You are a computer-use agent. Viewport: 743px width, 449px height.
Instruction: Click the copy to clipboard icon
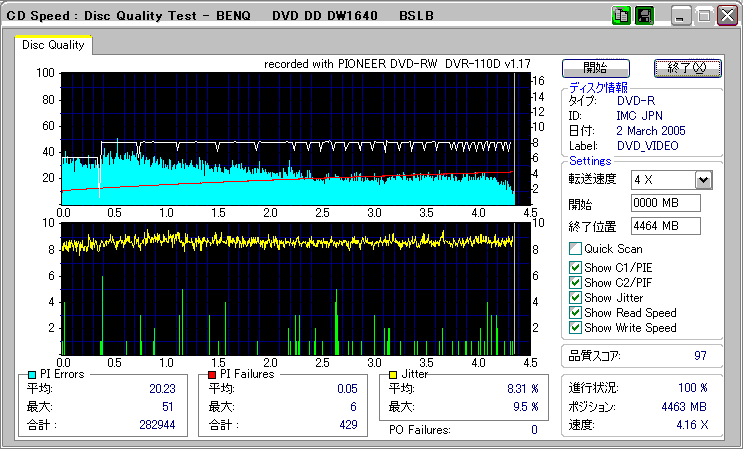621,16
